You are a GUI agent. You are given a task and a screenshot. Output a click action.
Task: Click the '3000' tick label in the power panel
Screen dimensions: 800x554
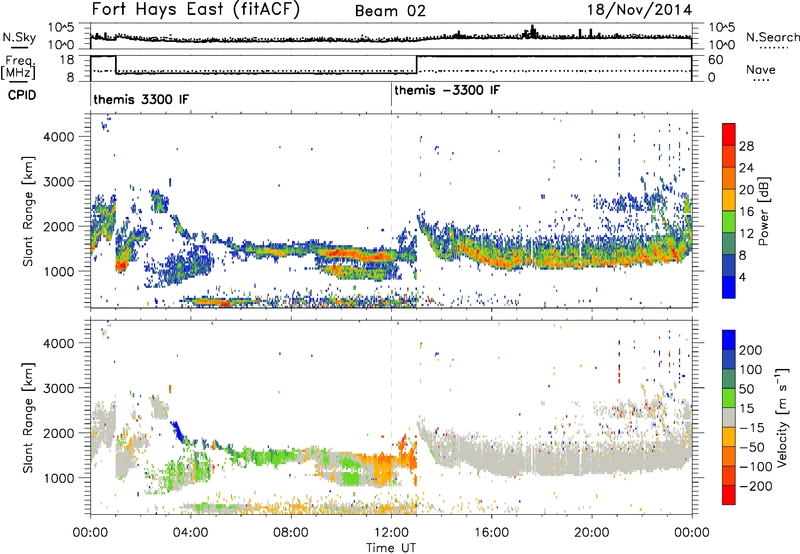[58, 182]
